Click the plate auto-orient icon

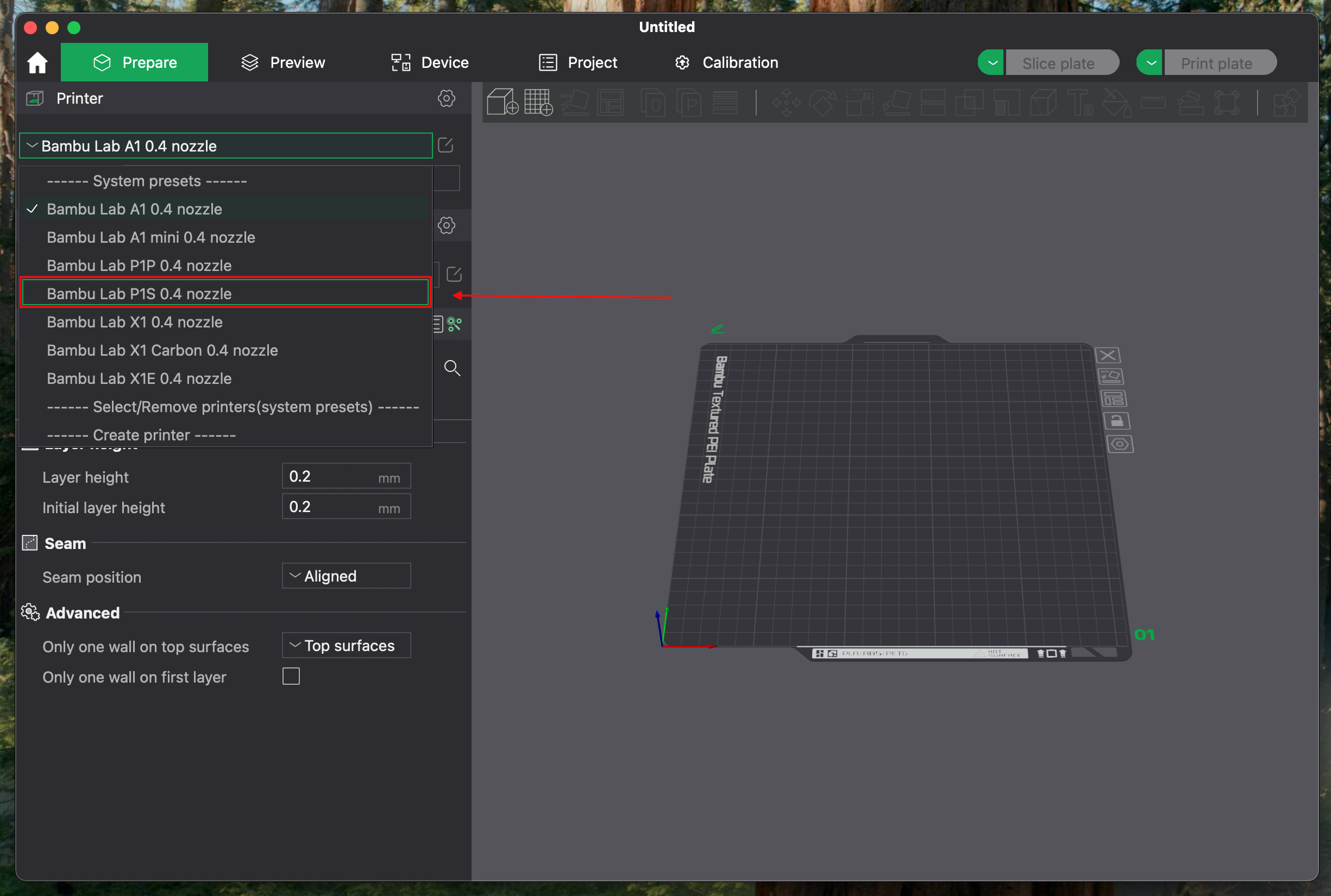(1111, 376)
